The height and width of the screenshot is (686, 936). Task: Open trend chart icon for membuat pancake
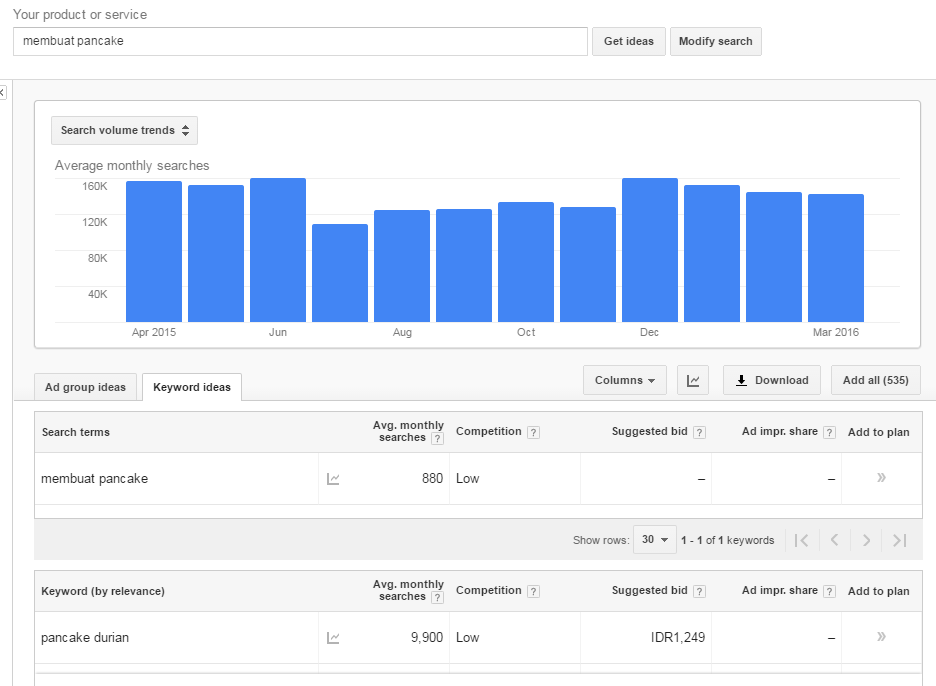coord(333,479)
